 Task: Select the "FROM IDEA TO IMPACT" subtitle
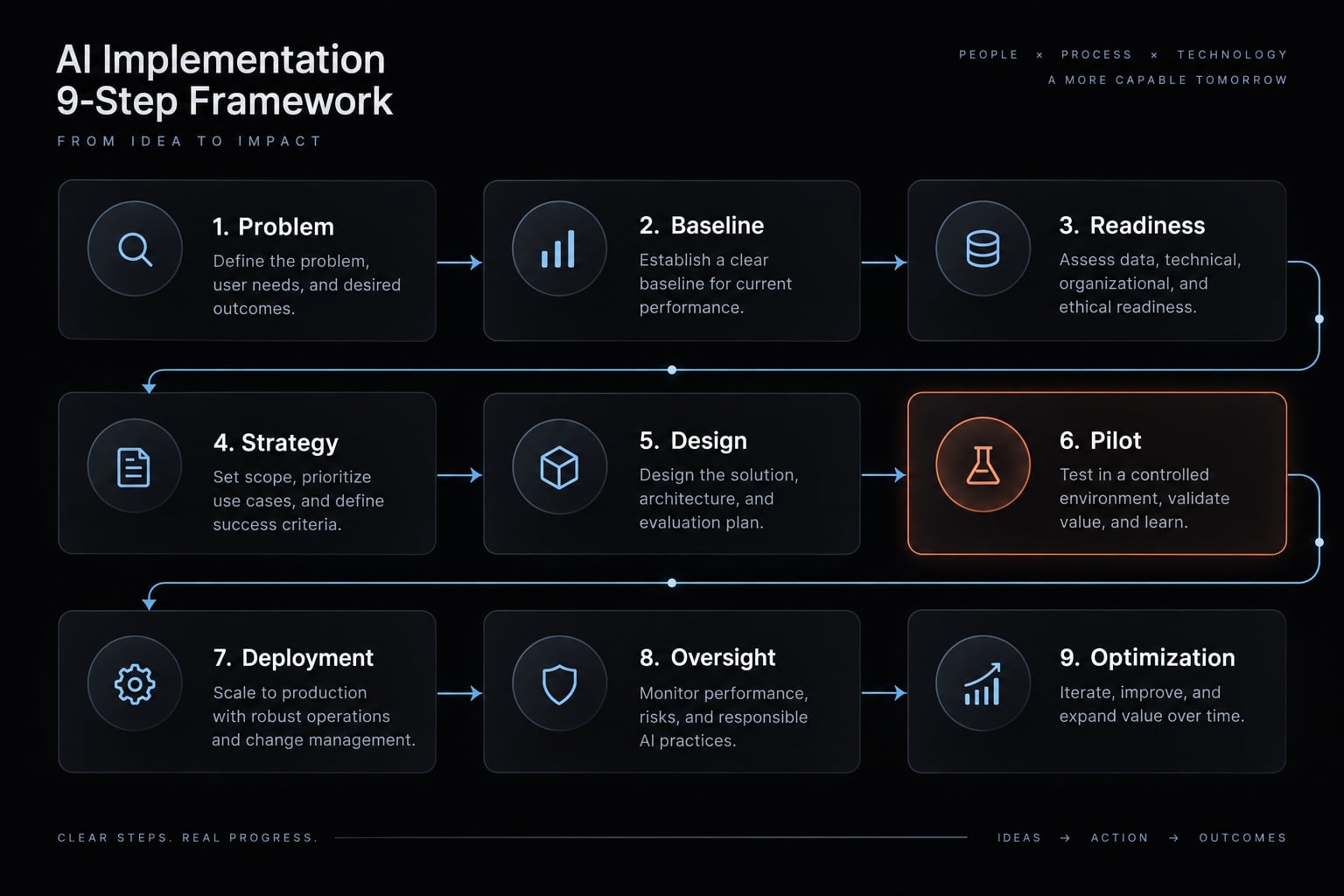[x=190, y=141]
